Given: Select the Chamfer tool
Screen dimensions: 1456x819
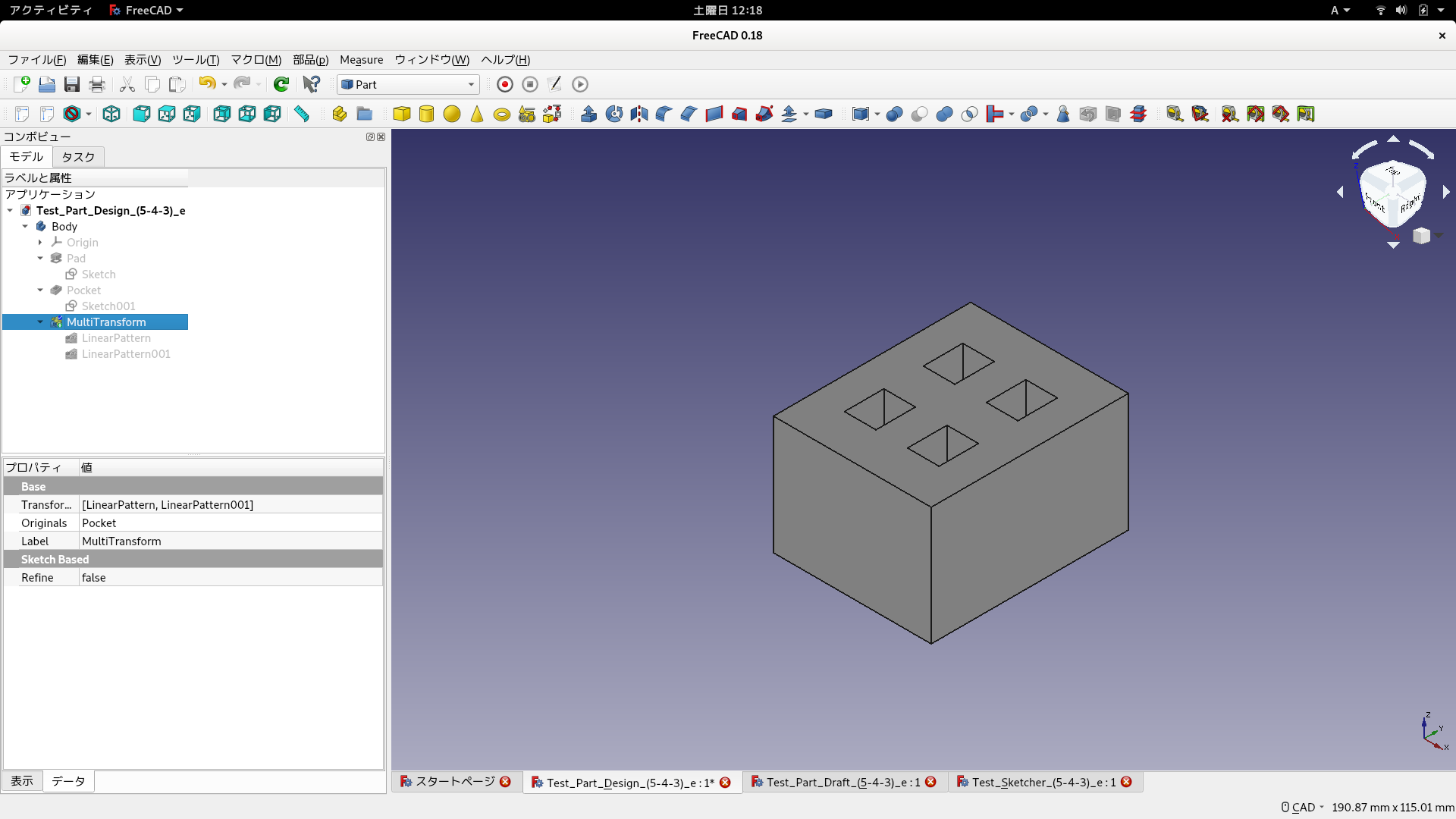Looking at the screenshot, I should pyautogui.click(x=688, y=114).
